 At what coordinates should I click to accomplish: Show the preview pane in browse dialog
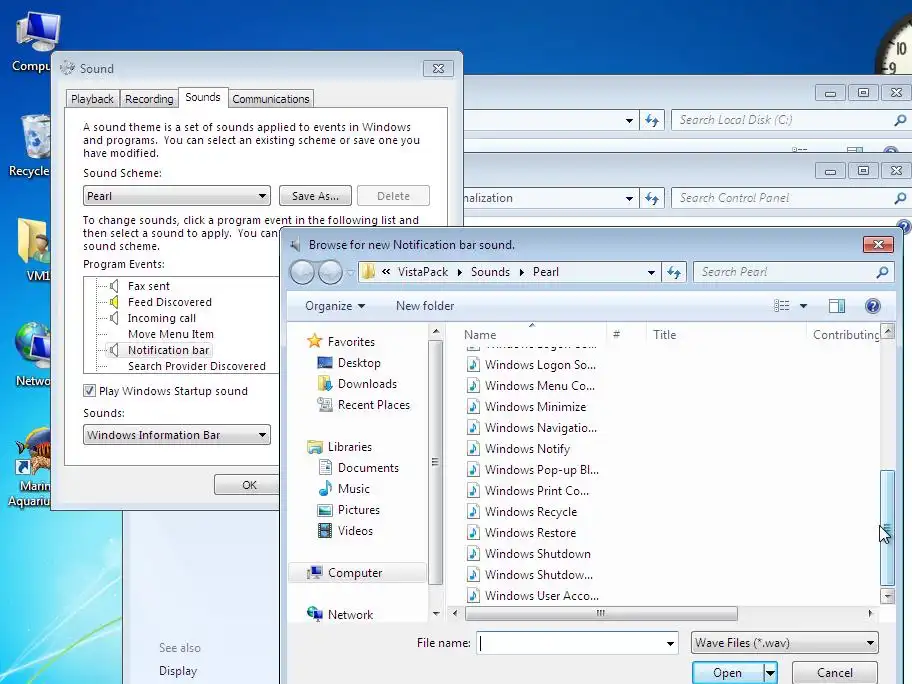click(x=837, y=306)
